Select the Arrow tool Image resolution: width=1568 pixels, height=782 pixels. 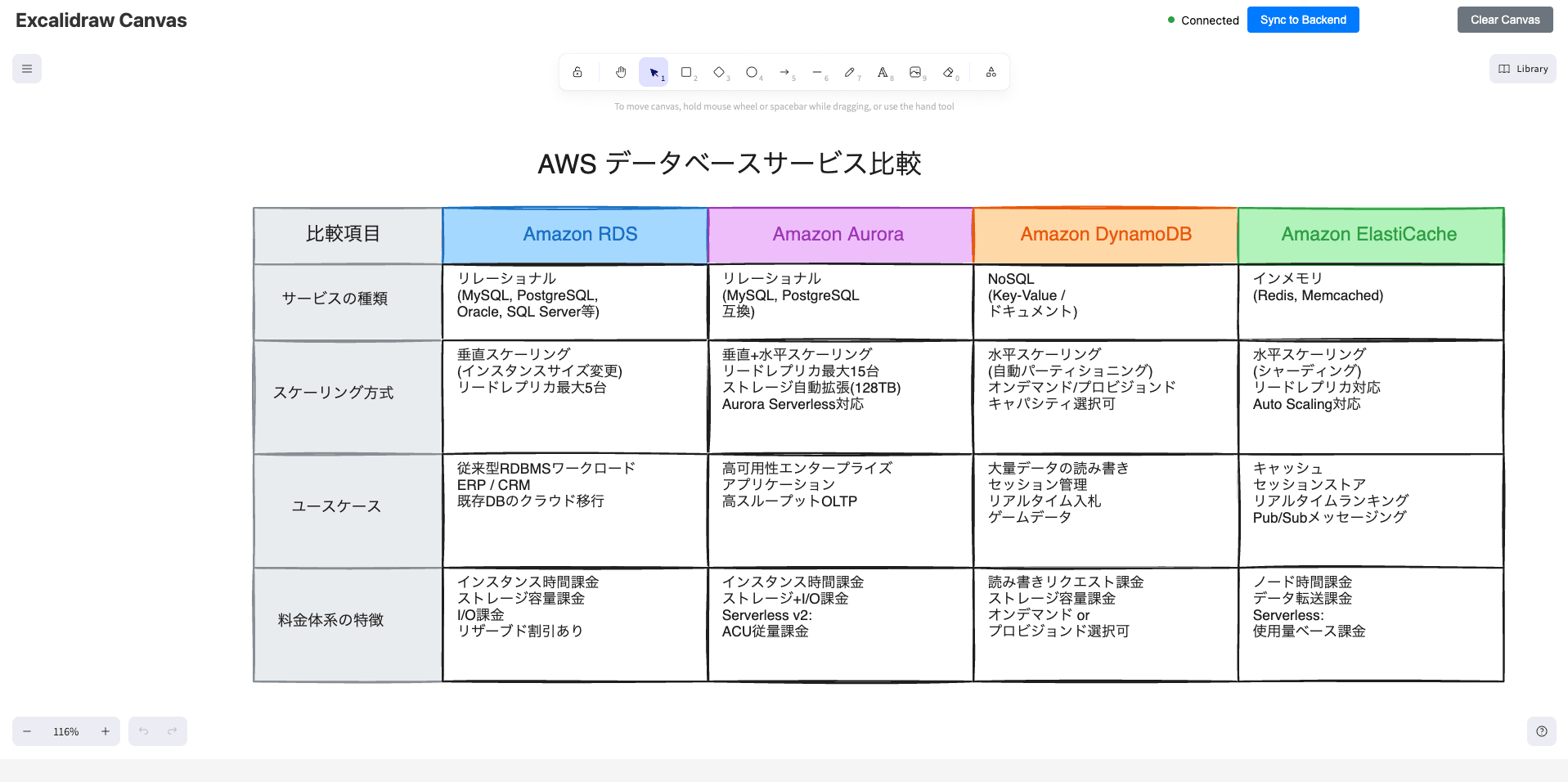(x=785, y=72)
